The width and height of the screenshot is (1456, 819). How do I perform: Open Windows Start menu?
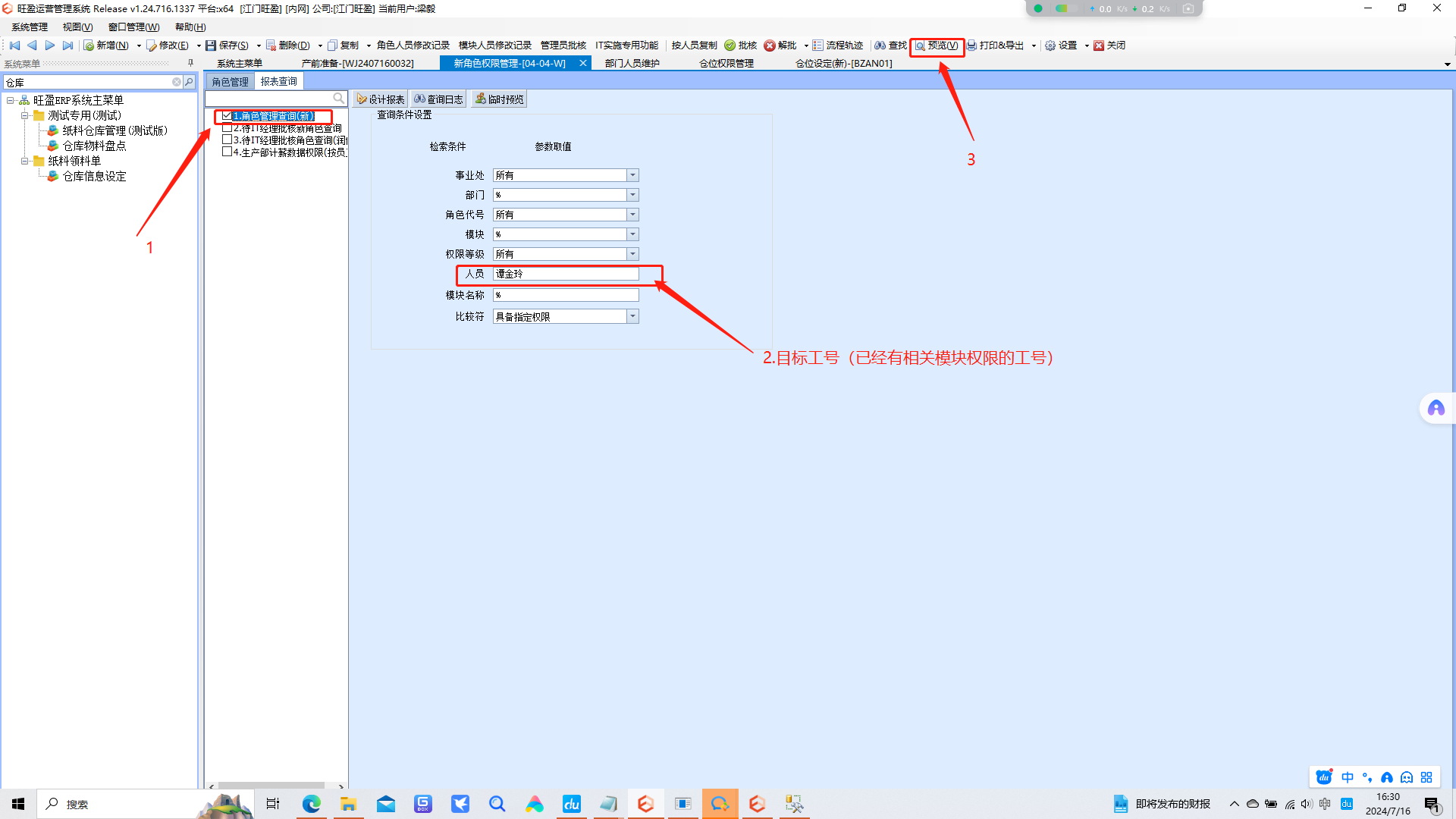pos(18,804)
